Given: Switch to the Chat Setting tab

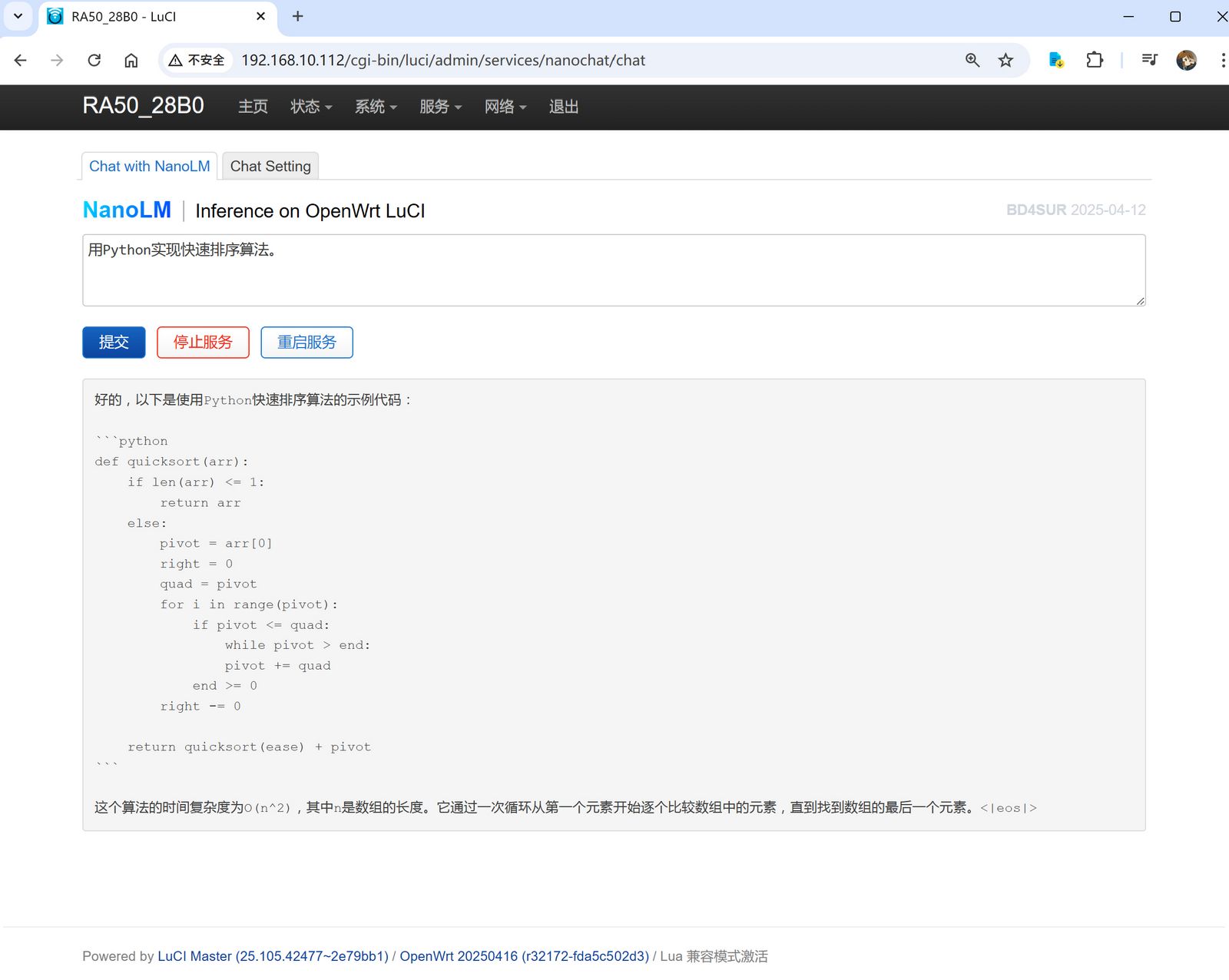Looking at the screenshot, I should point(270,166).
